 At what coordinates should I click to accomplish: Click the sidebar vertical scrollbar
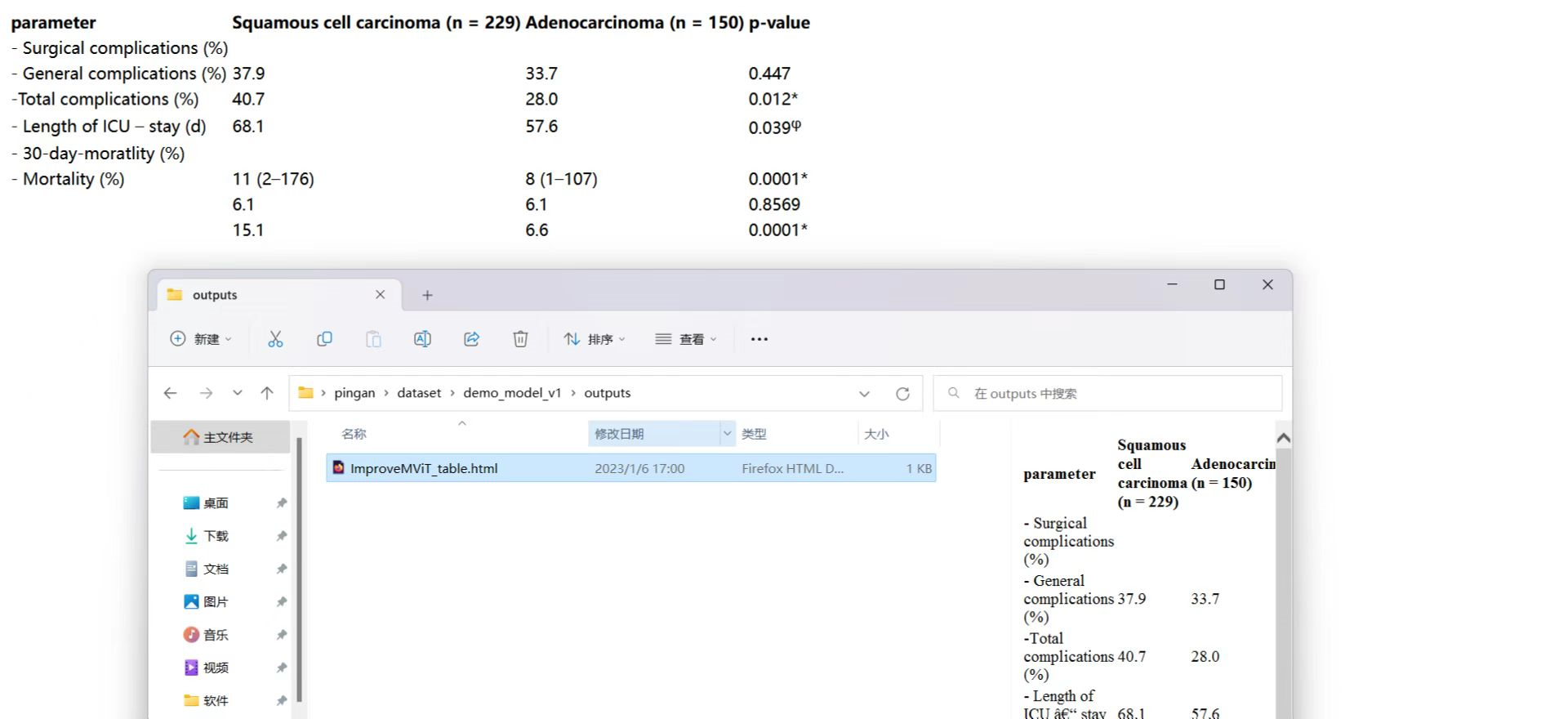[x=299, y=569]
